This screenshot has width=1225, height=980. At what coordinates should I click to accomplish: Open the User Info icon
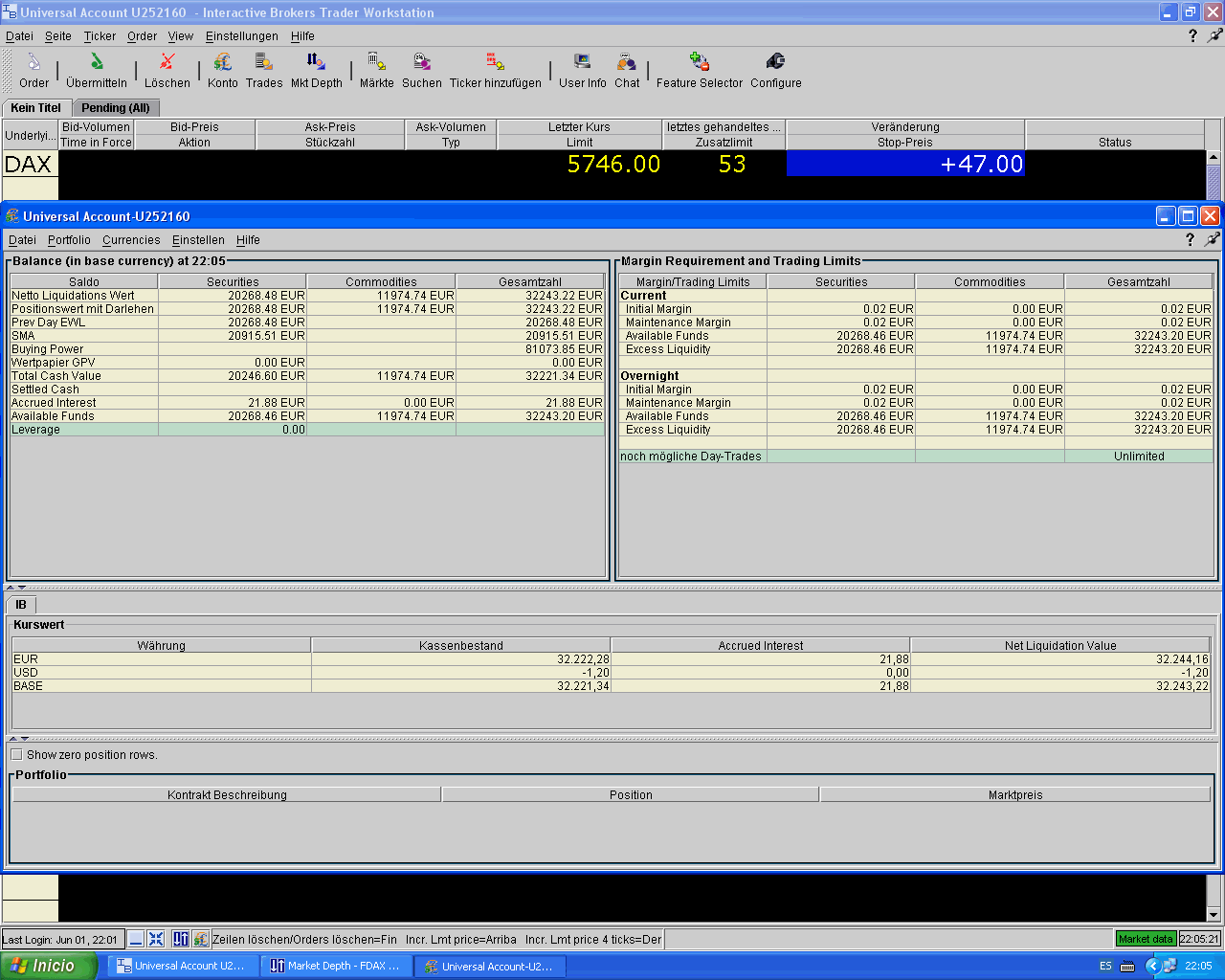pos(582,63)
